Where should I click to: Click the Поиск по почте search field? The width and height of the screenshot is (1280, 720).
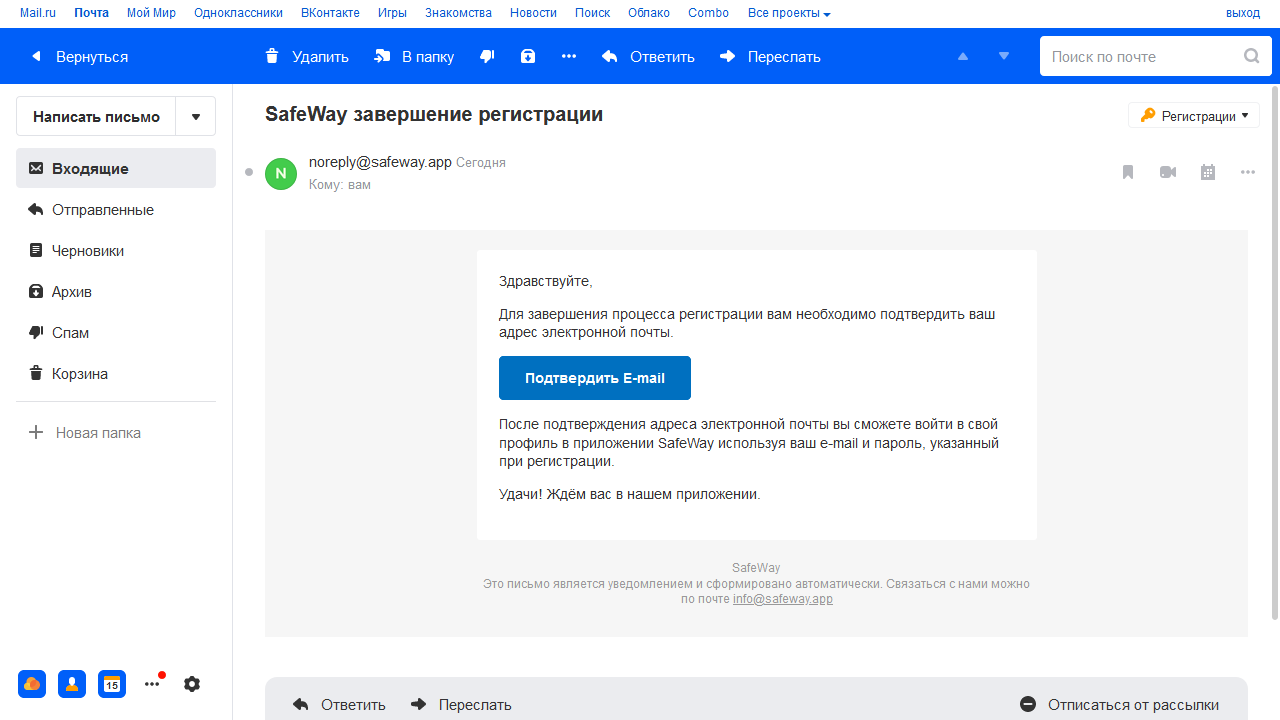coord(1140,57)
